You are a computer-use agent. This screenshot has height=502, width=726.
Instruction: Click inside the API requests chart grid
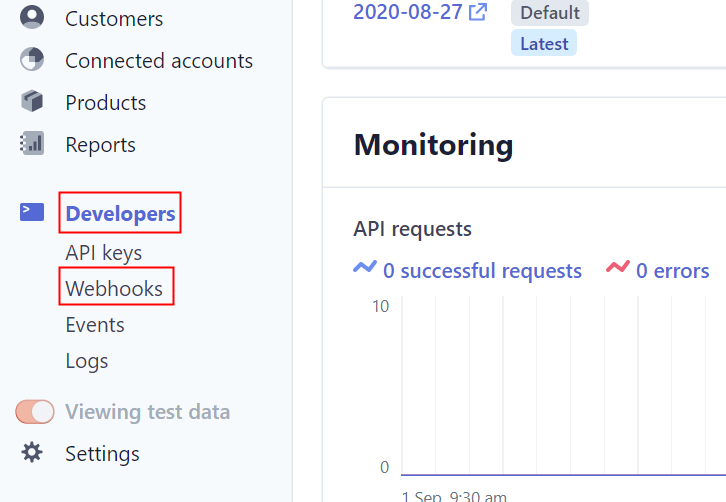[560, 390]
